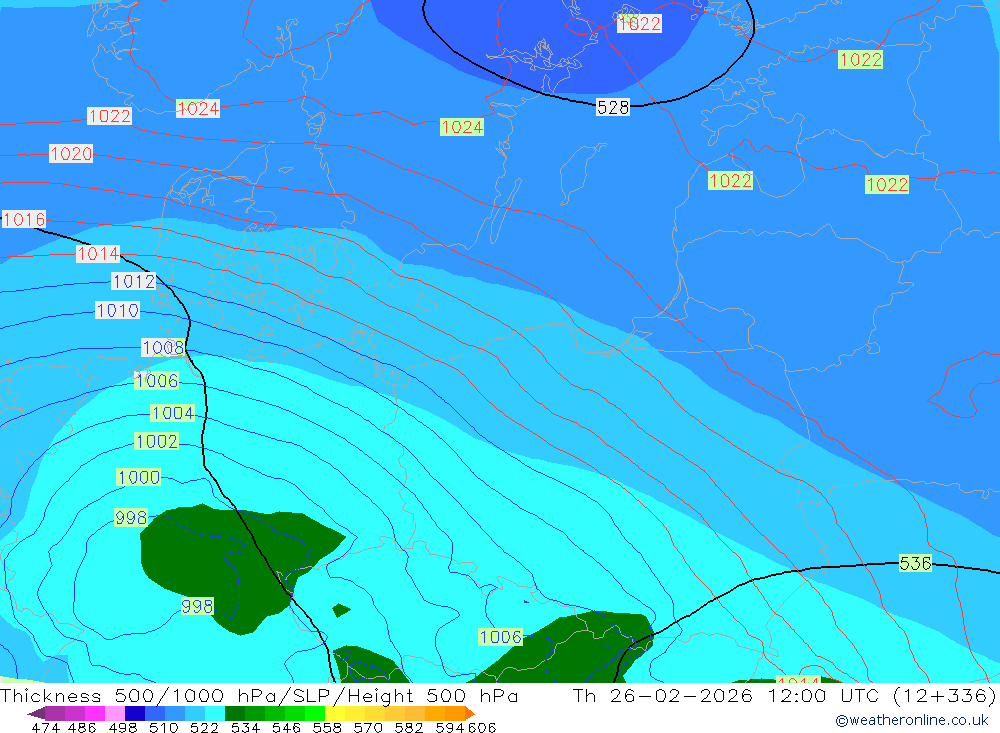Image resolution: width=1000 pixels, height=733 pixels.
Task: Select the 1008 isobar label
Action: (x=163, y=348)
